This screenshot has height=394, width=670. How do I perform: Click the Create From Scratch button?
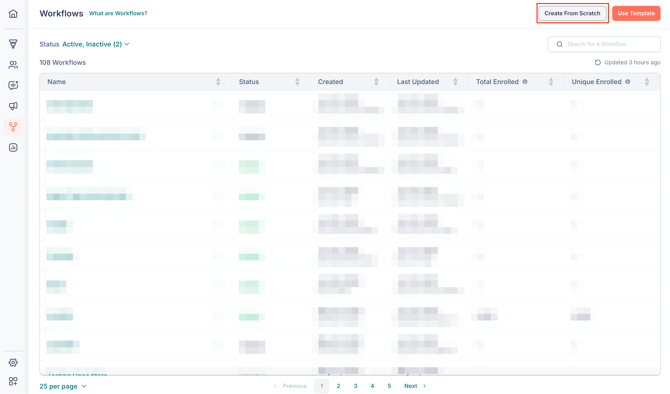click(x=572, y=13)
